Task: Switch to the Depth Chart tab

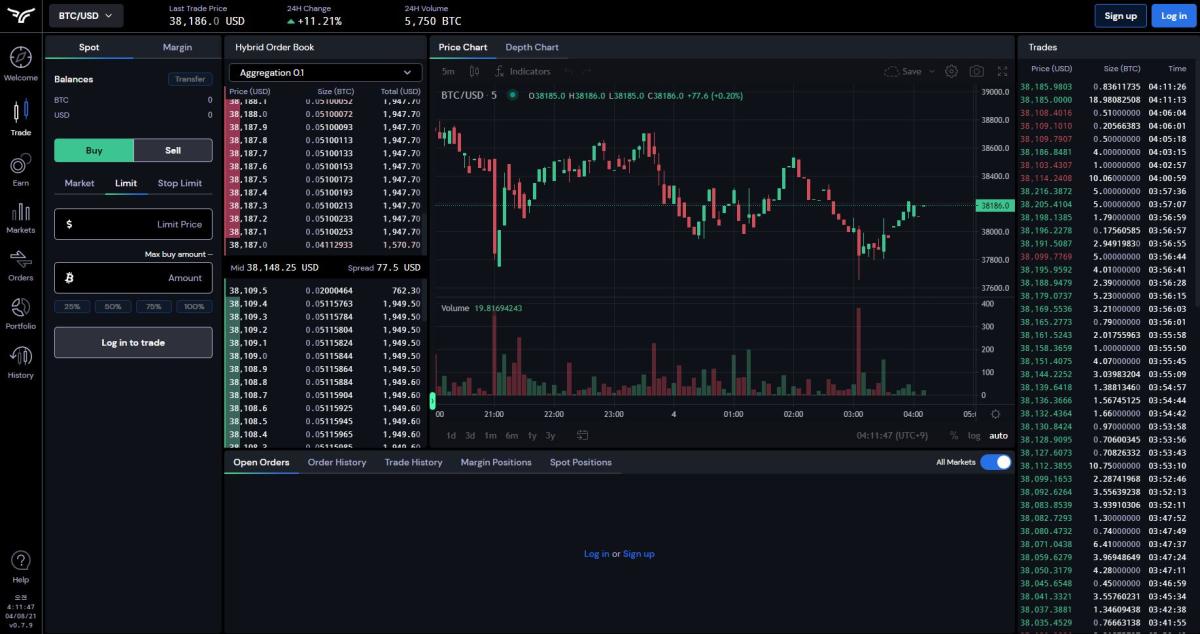Action: pos(531,47)
